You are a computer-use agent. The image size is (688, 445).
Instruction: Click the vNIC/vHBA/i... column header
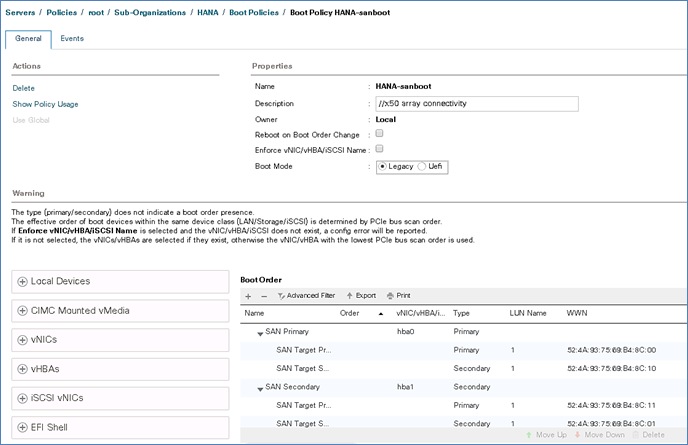[421, 313]
